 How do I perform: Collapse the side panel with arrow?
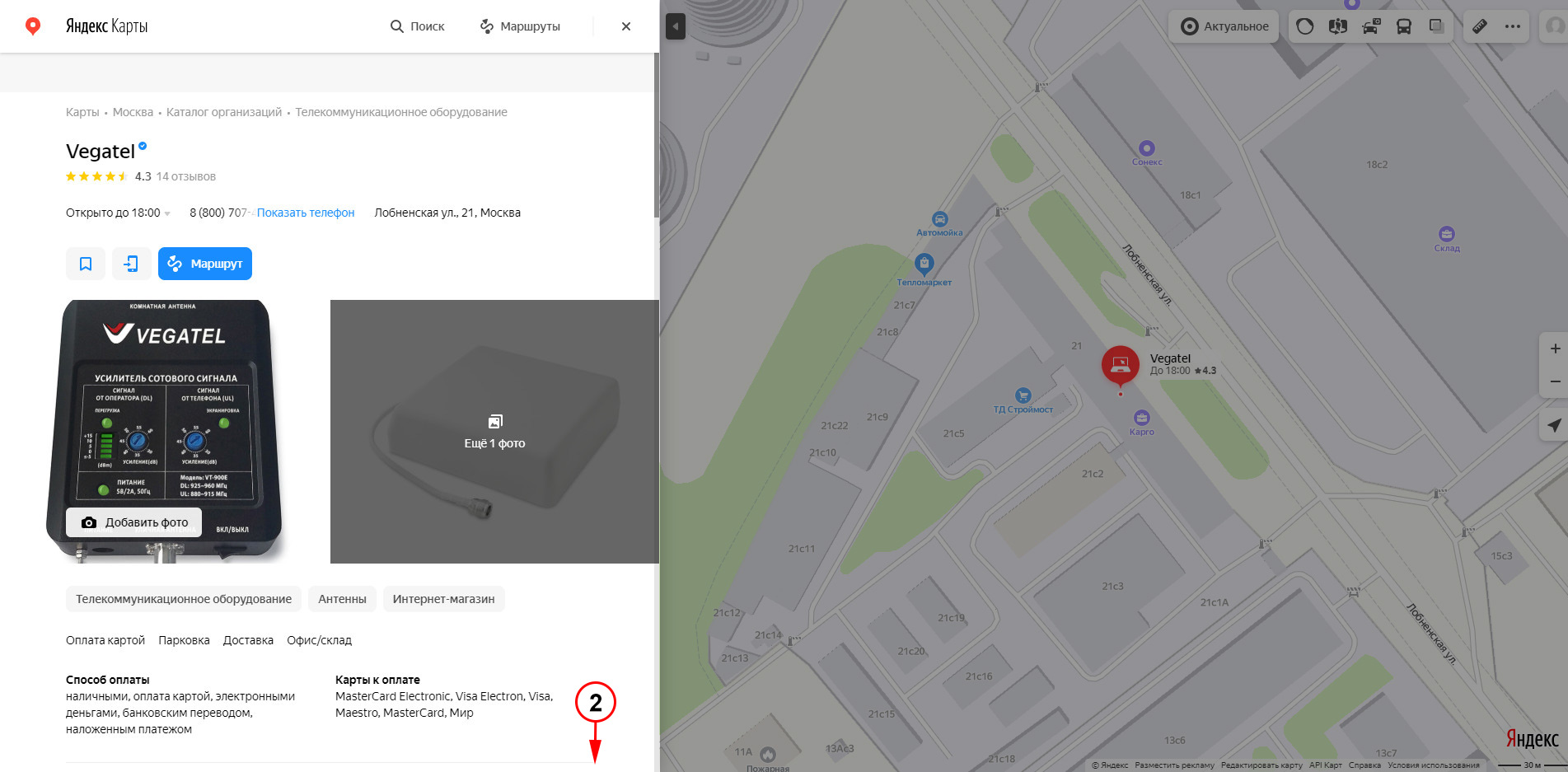675,26
